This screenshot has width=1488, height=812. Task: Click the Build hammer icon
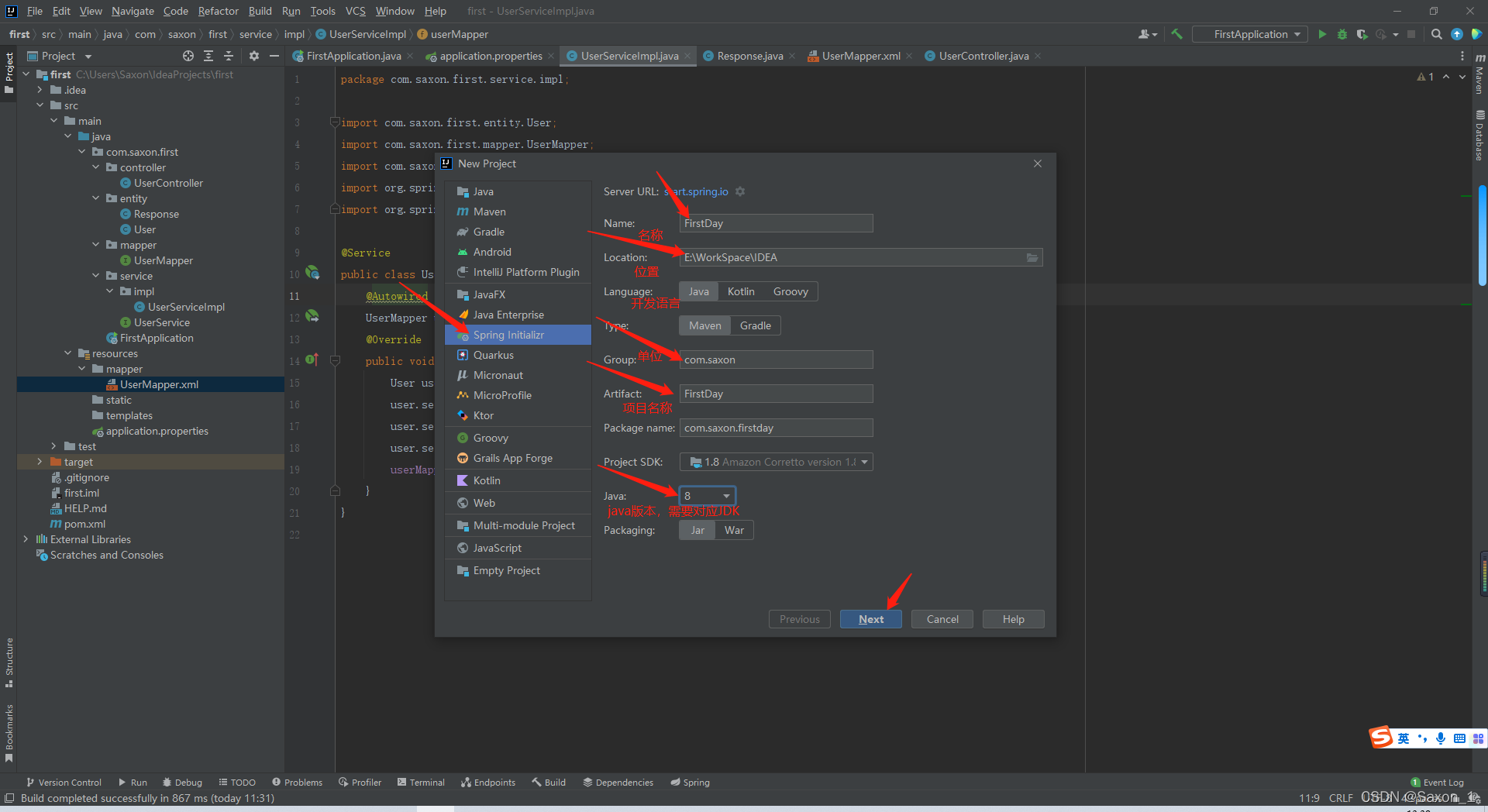pyautogui.click(x=1176, y=34)
